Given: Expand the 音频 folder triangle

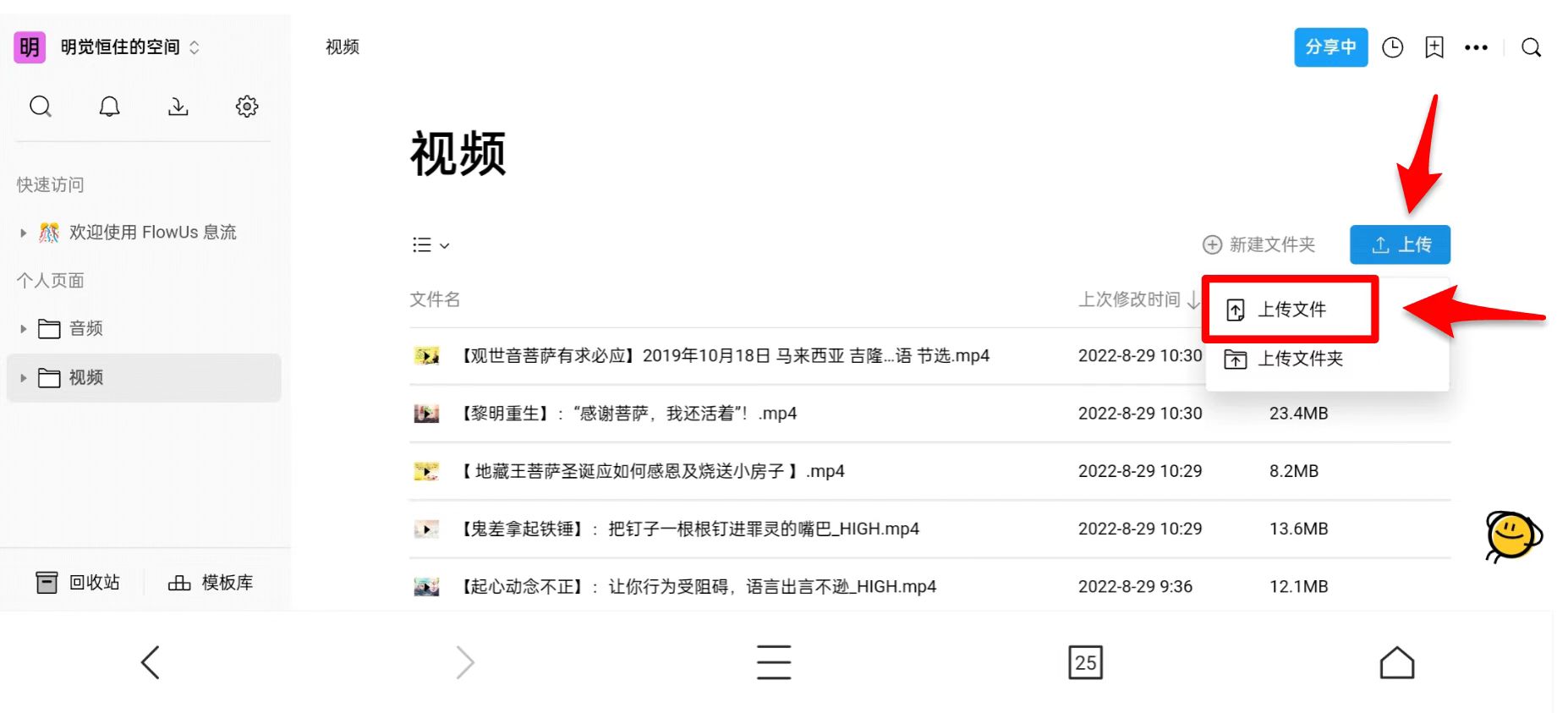Looking at the screenshot, I should point(24,329).
